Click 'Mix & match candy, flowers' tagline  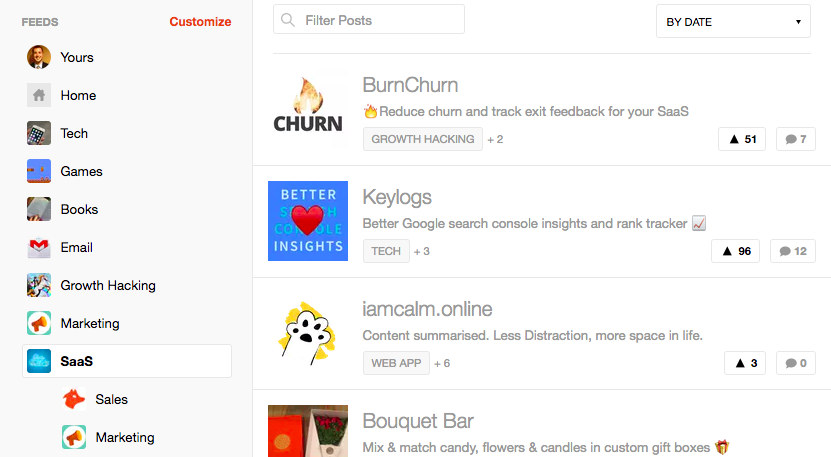(546, 447)
